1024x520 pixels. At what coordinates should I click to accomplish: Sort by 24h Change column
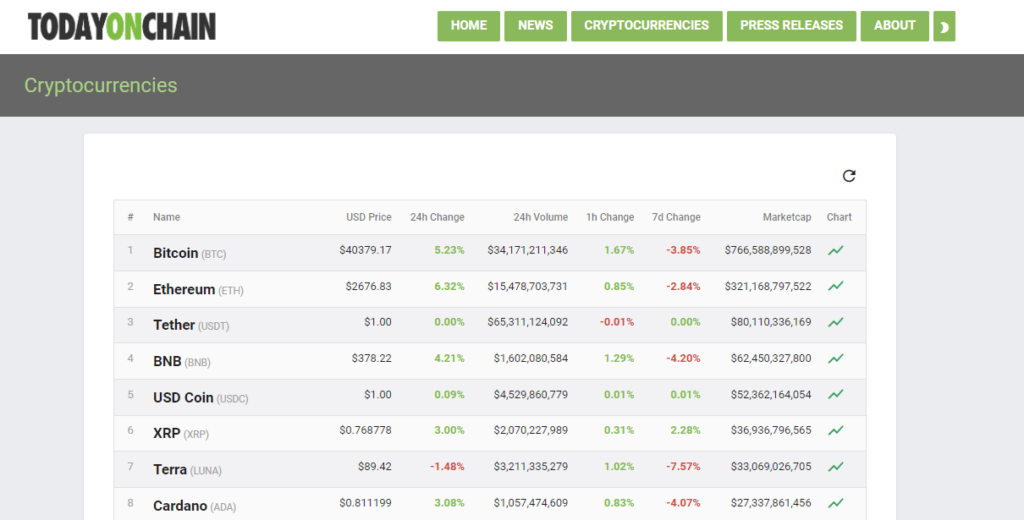point(437,217)
